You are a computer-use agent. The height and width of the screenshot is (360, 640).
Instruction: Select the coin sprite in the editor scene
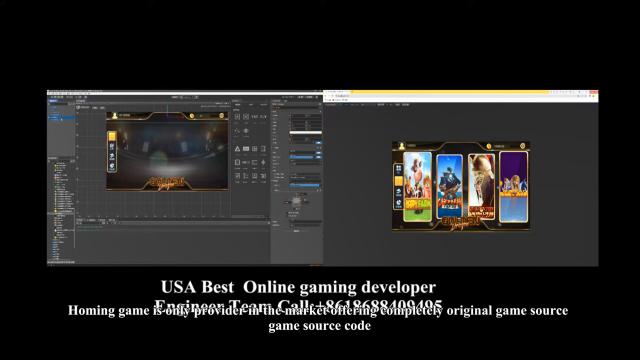coord(192,116)
